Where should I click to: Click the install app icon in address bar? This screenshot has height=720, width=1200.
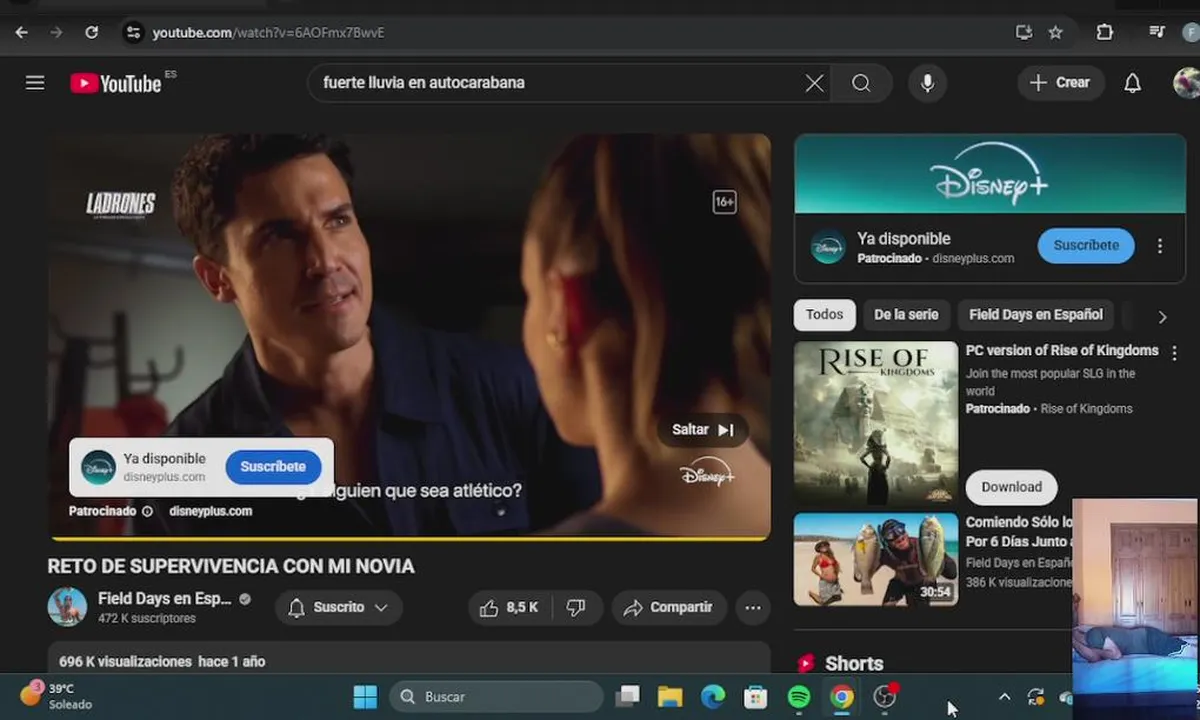pos(1023,32)
